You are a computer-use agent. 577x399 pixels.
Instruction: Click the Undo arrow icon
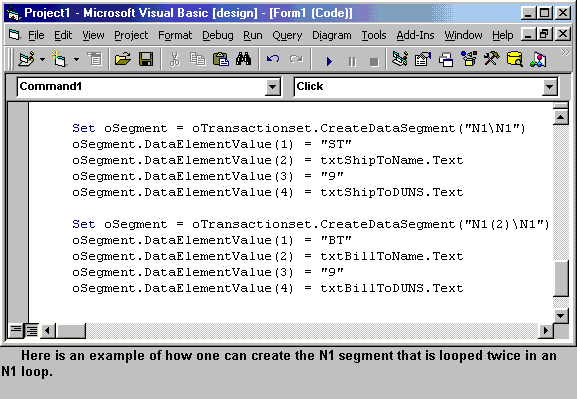[x=273, y=59]
